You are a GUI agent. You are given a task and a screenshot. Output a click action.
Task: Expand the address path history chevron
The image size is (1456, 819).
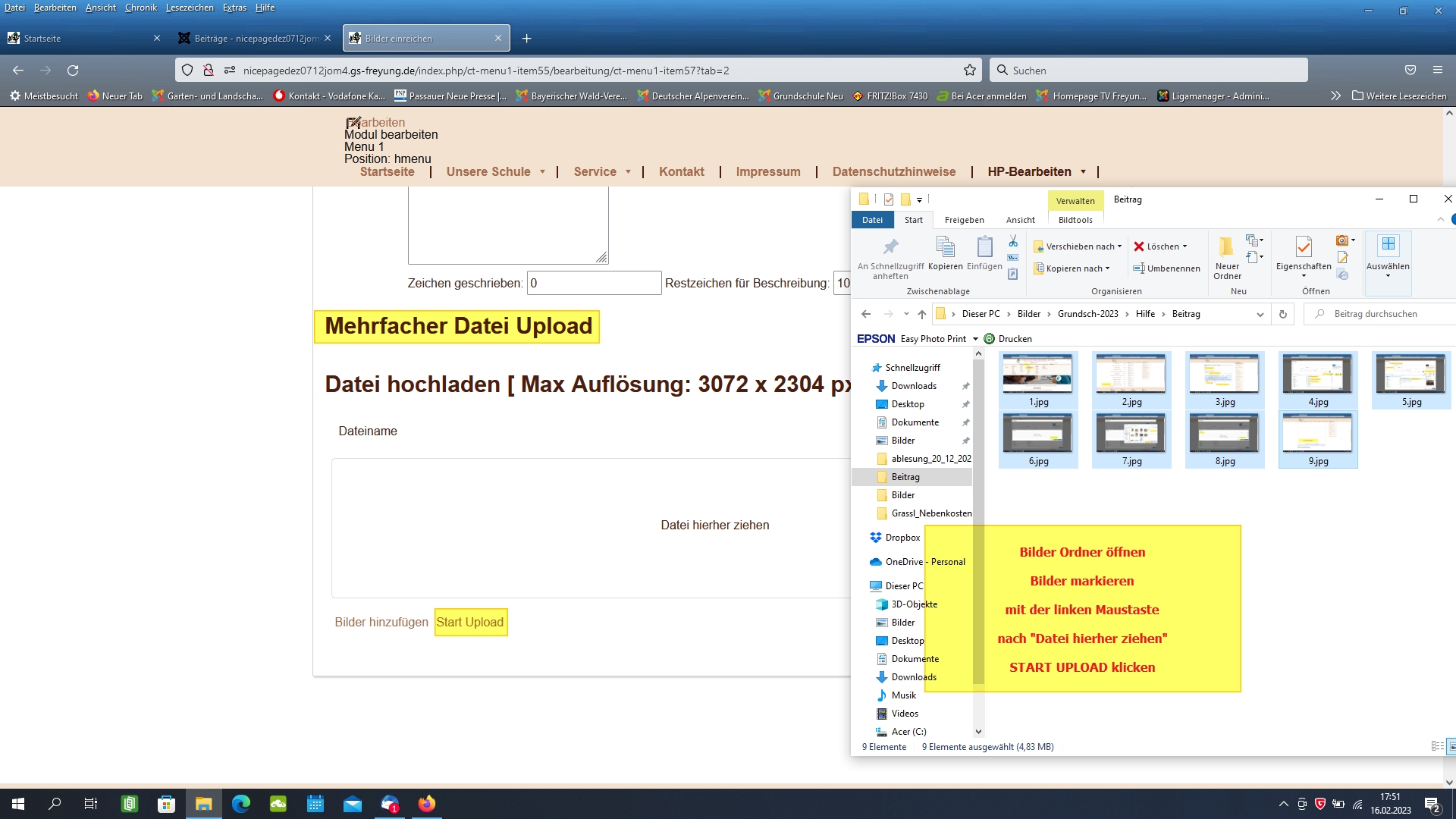point(1260,314)
